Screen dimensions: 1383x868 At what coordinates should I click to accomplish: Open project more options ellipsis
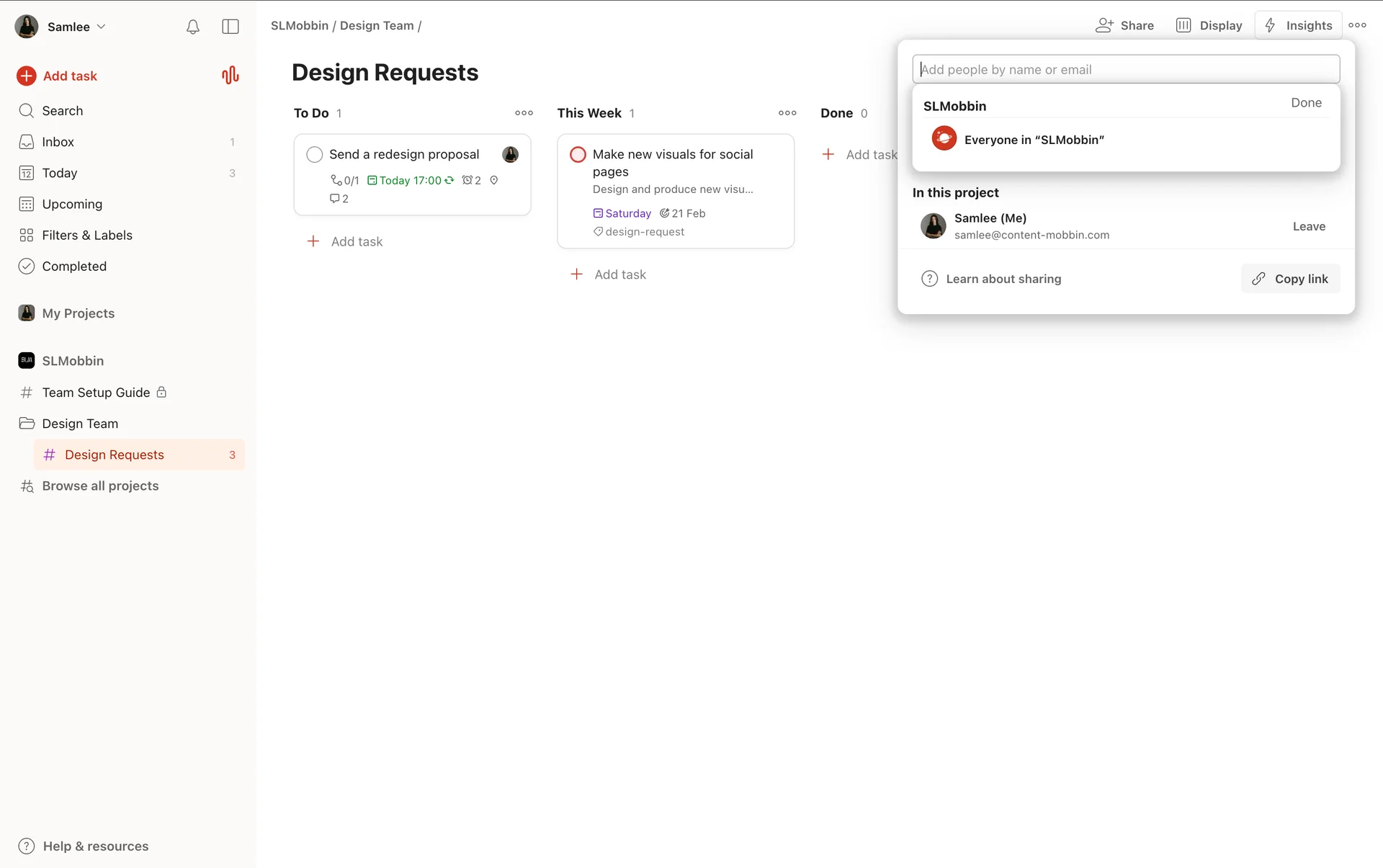pyautogui.click(x=1358, y=25)
